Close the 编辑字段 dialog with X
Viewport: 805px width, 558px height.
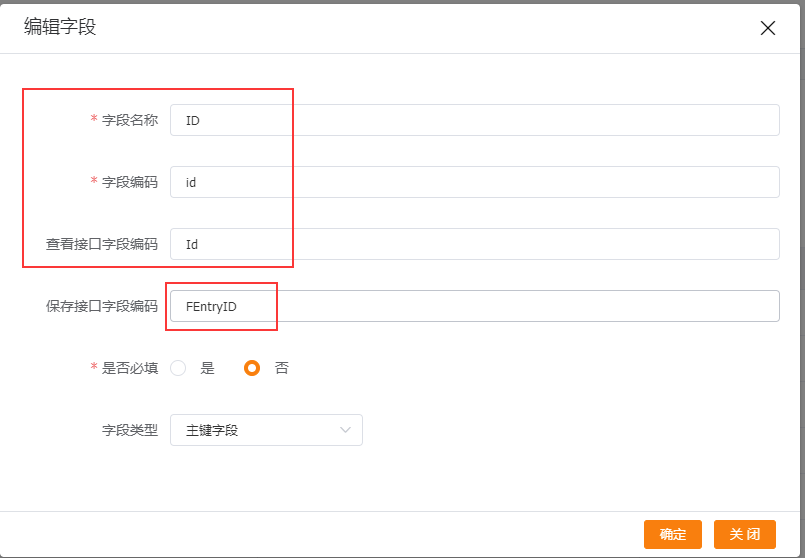[768, 28]
